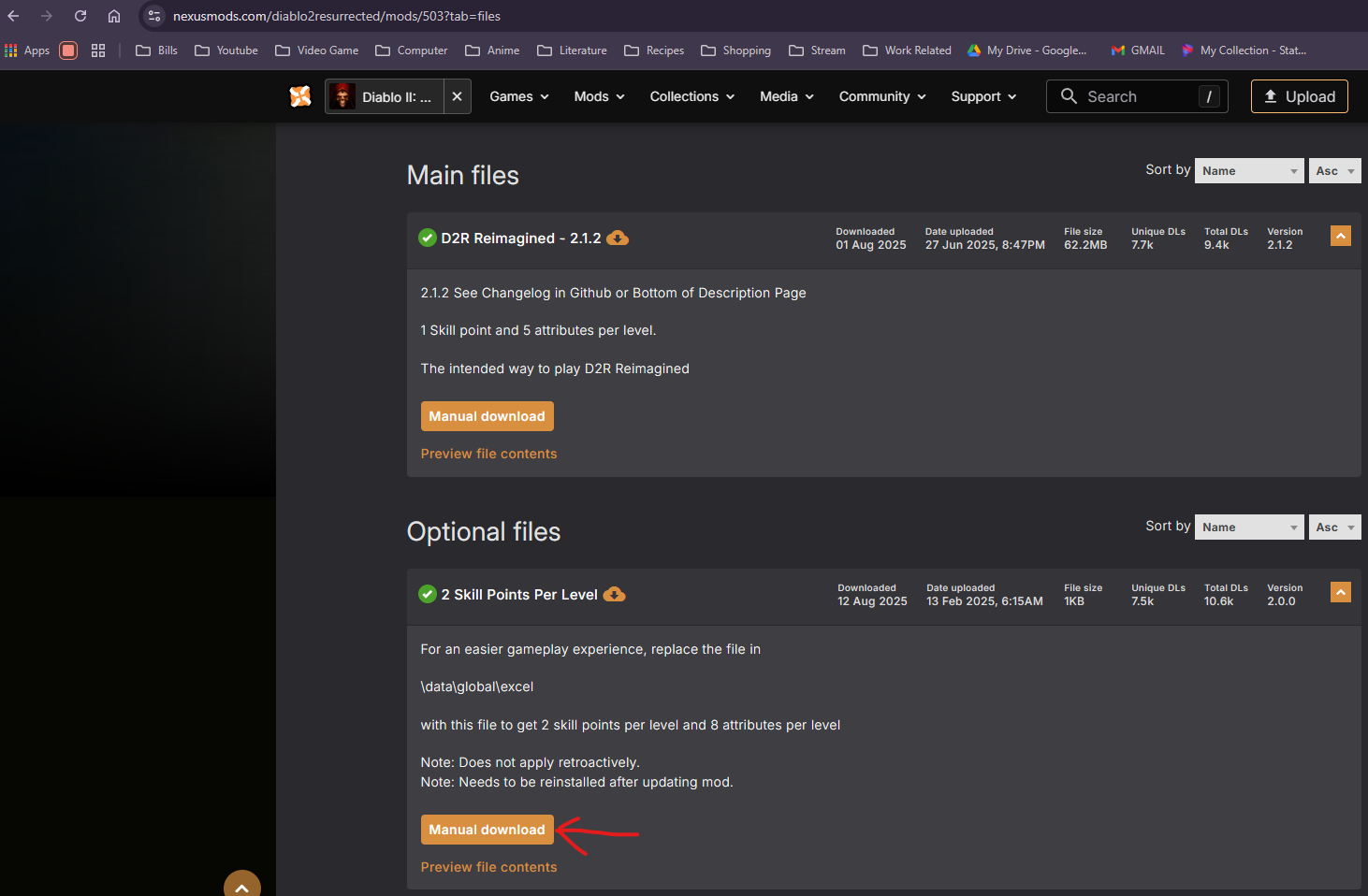Open the Video Game bookmark folder

[x=317, y=51]
